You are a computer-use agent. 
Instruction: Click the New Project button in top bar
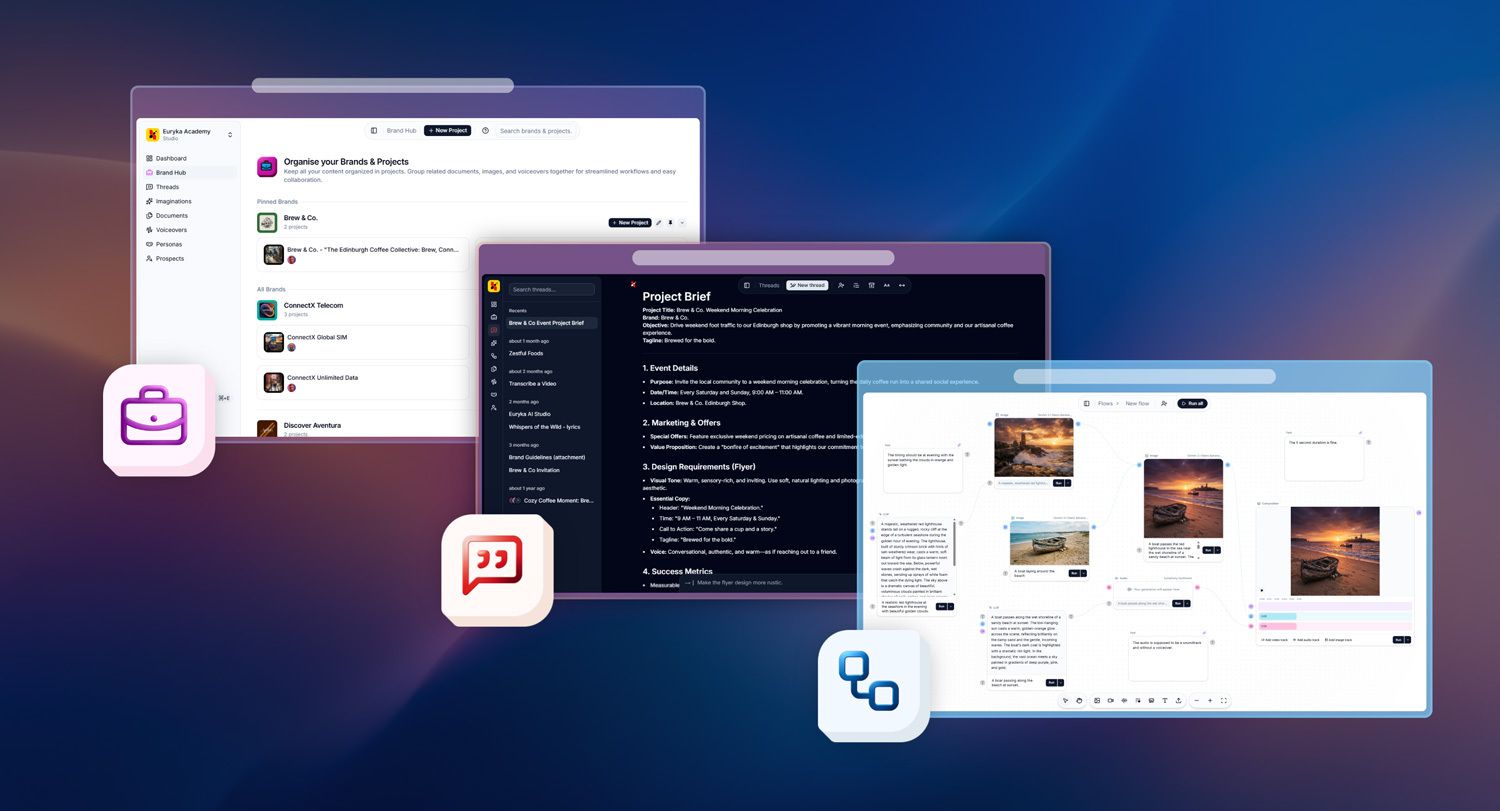(447, 131)
